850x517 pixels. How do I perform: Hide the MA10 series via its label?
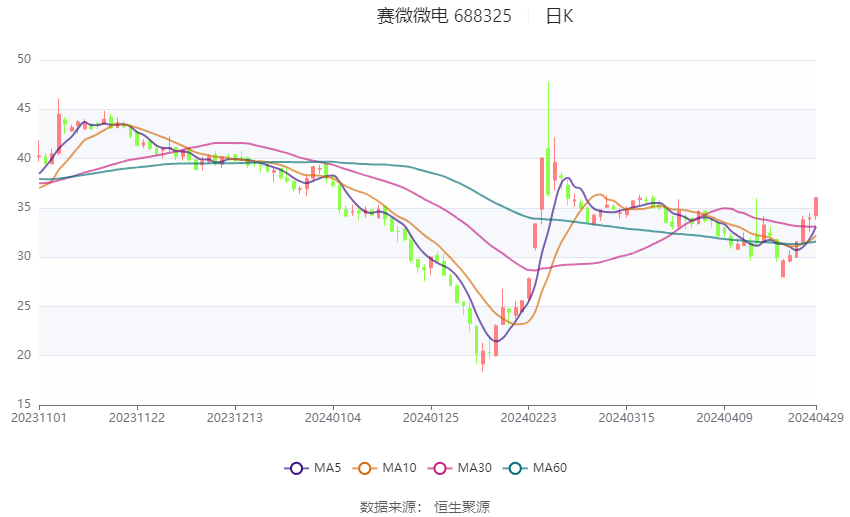click(400, 468)
